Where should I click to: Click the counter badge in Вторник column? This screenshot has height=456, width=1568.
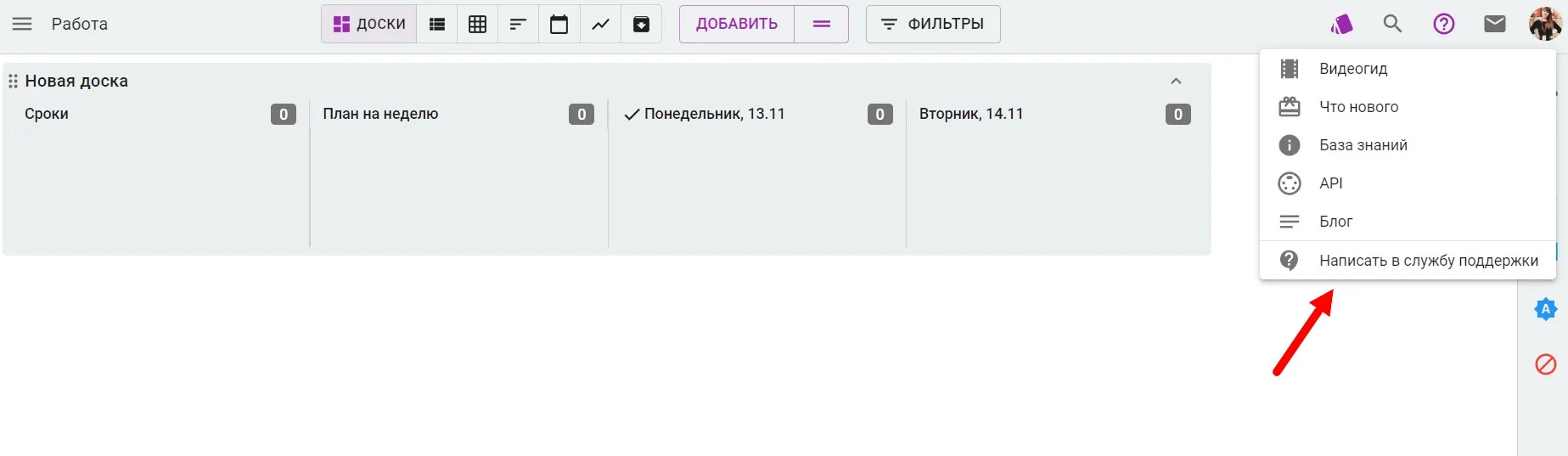(1178, 114)
